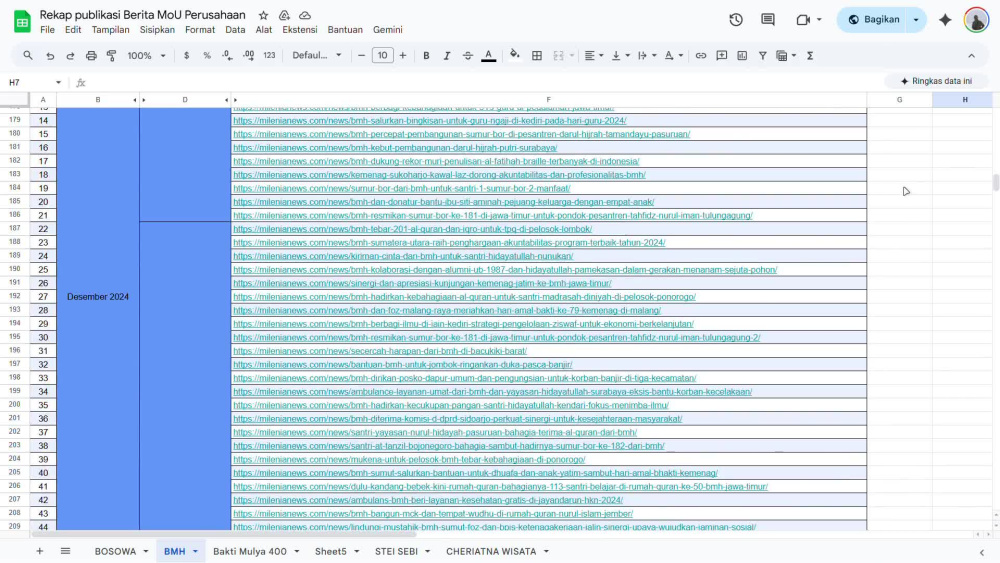Open the File menu

(47, 30)
